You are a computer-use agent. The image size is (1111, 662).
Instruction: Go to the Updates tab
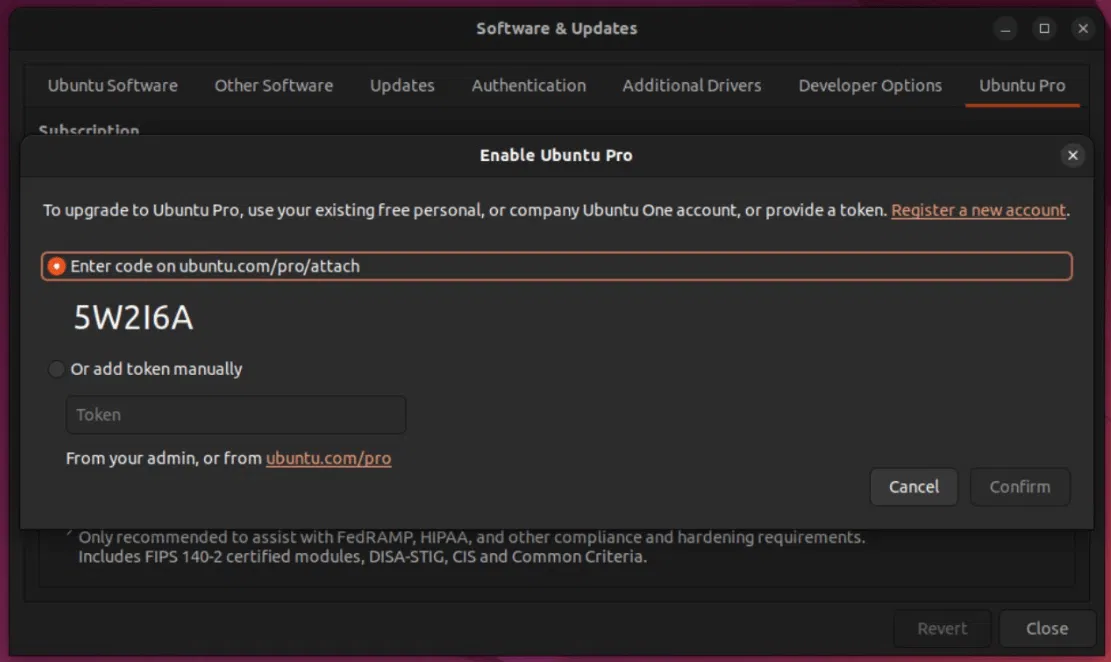tap(402, 85)
